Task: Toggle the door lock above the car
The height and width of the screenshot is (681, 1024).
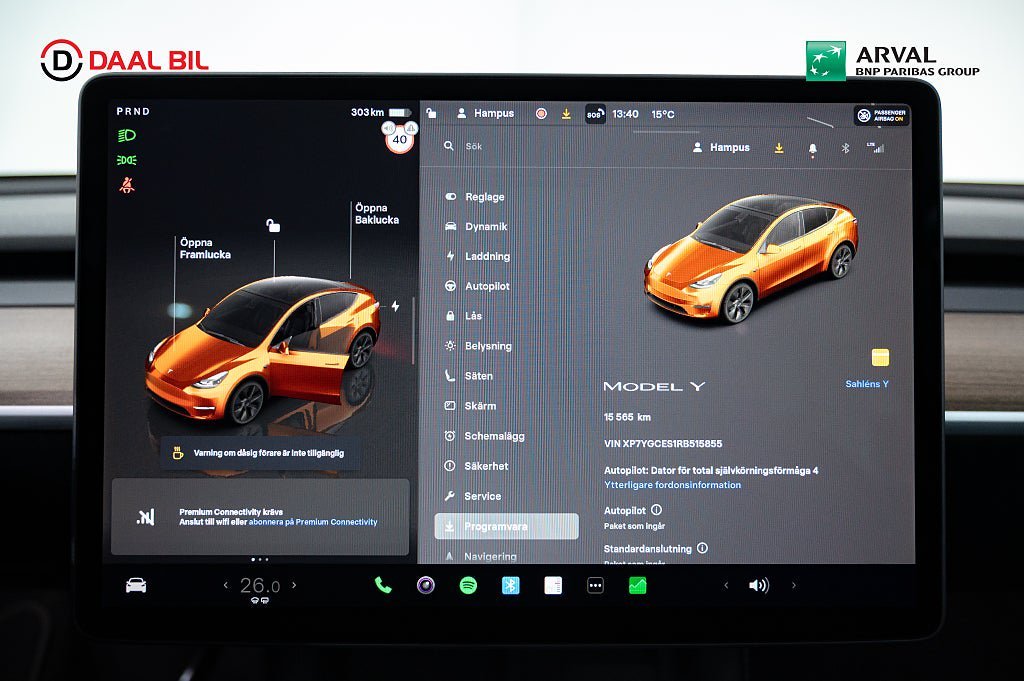Action: [x=273, y=226]
